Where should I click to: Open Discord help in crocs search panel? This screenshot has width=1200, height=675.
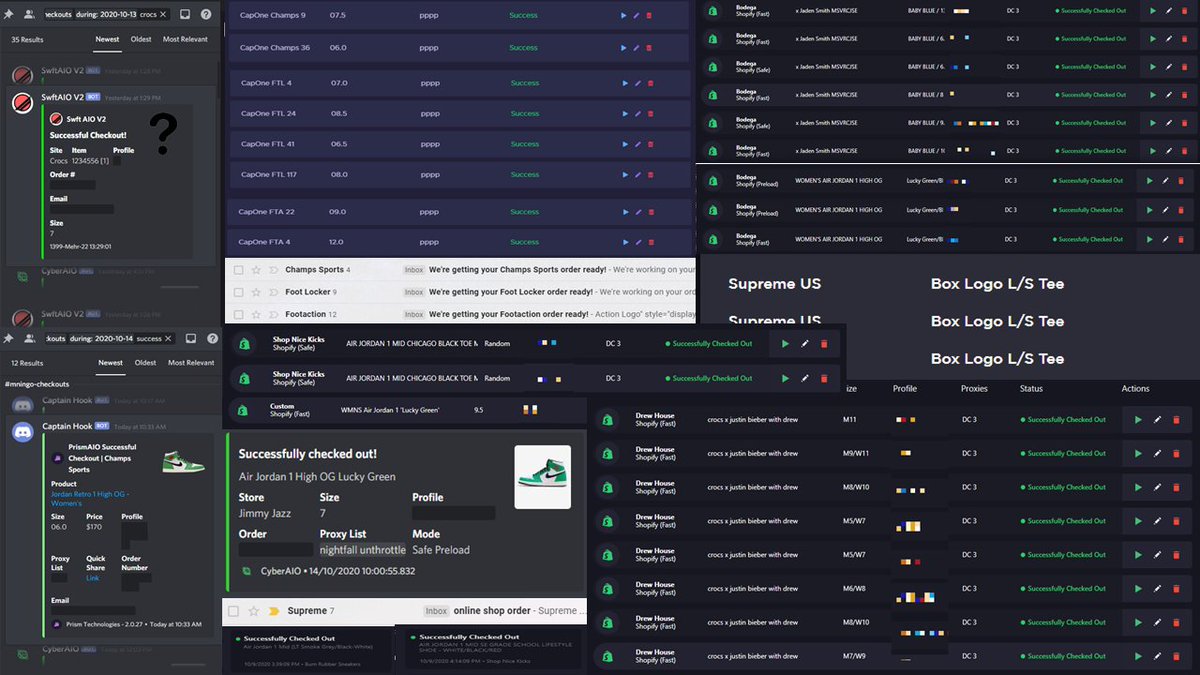(x=206, y=15)
